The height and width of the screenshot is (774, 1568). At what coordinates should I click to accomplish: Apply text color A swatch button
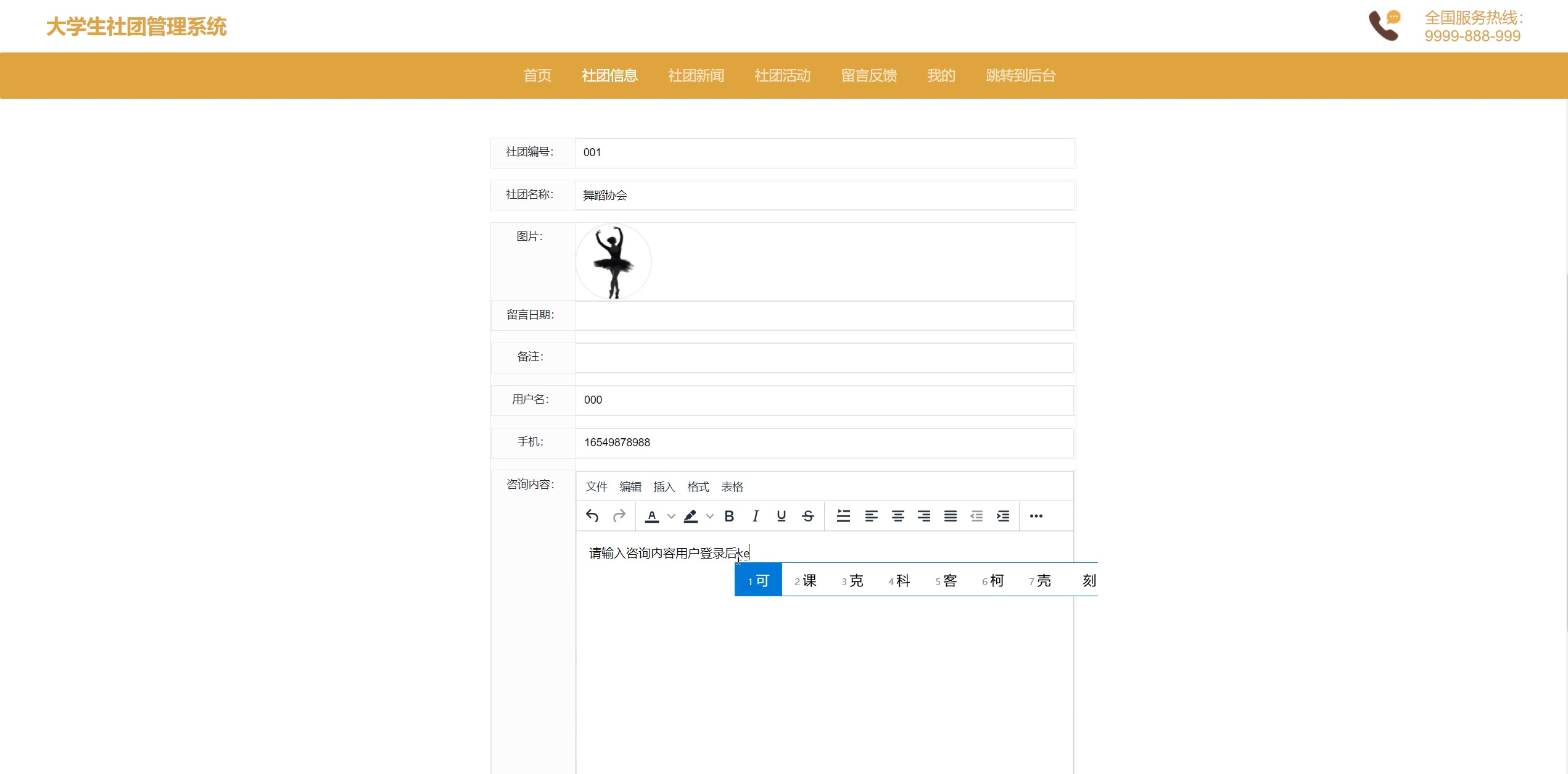point(652,516)
